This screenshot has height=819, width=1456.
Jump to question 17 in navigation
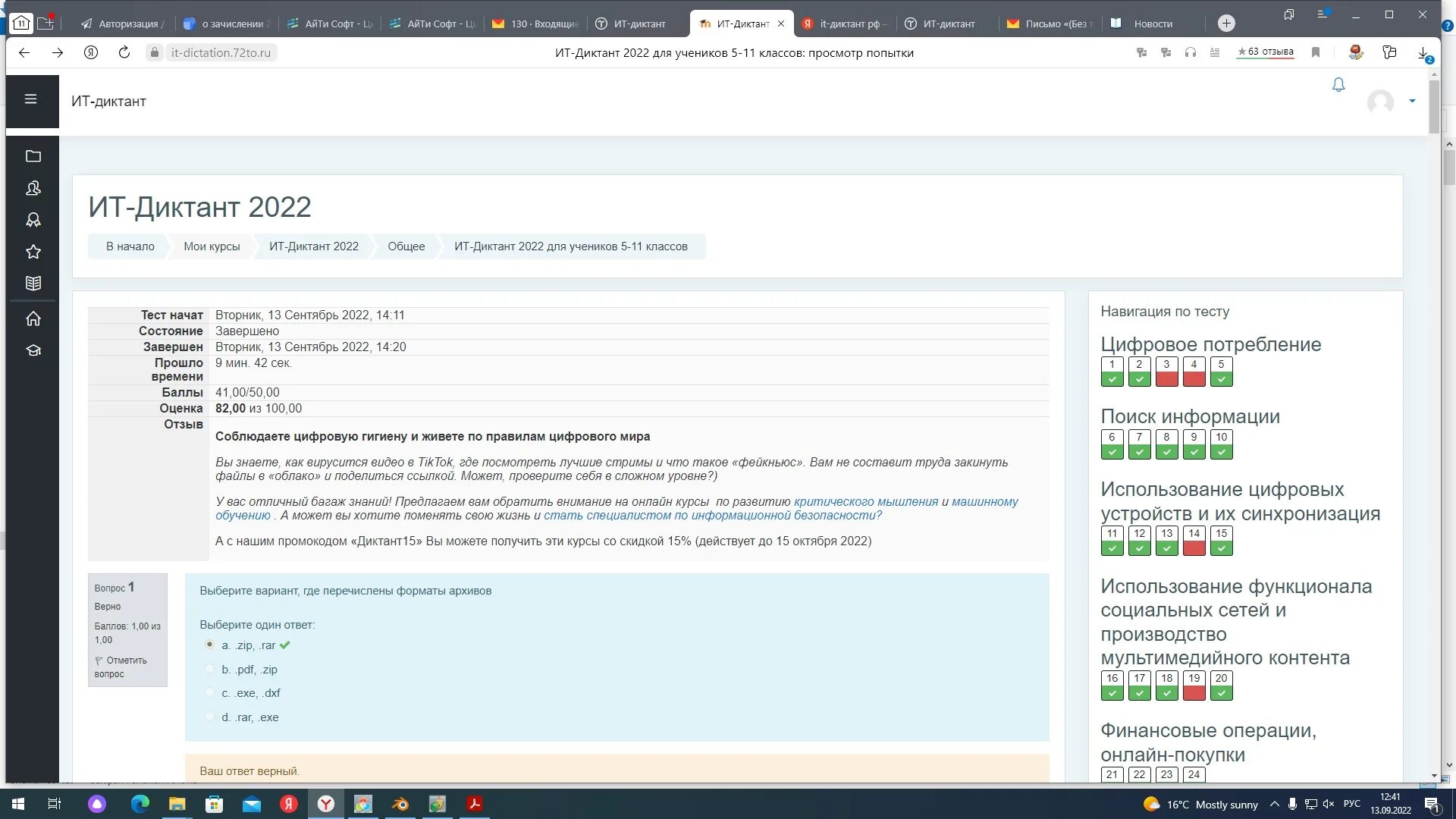(x=1139, y=686)
